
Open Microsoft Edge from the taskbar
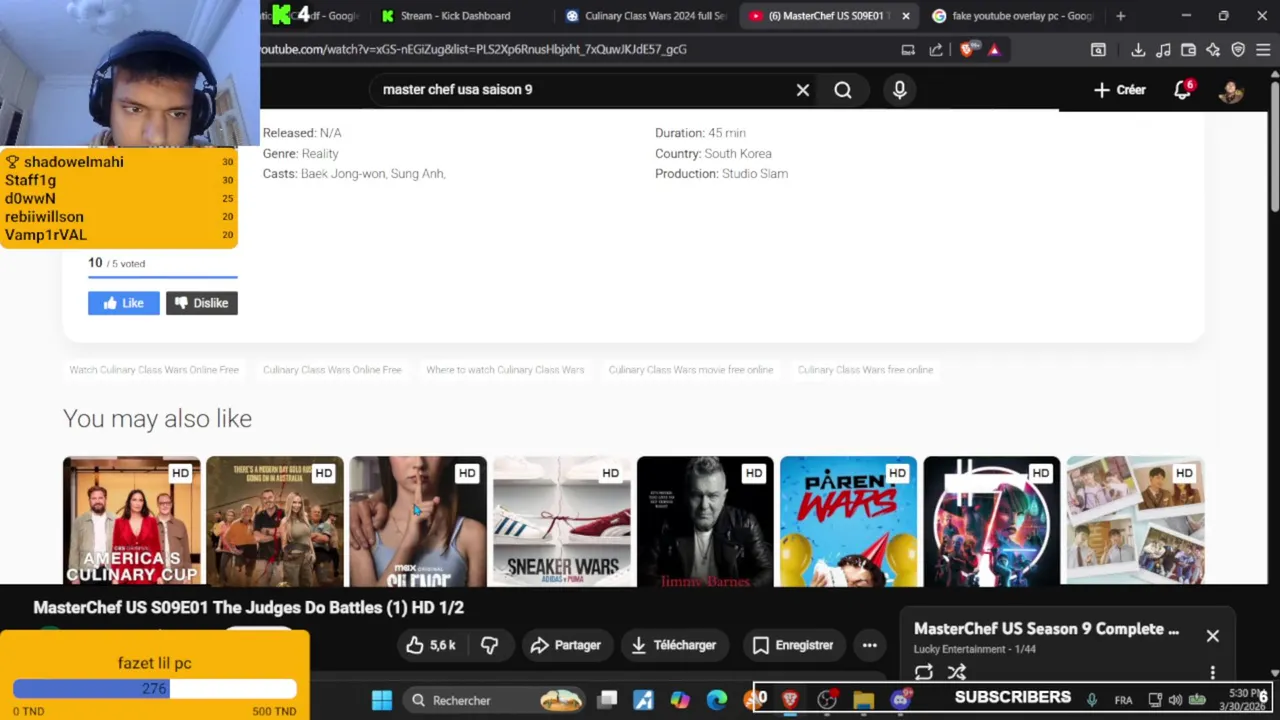(x=717, y=700)
